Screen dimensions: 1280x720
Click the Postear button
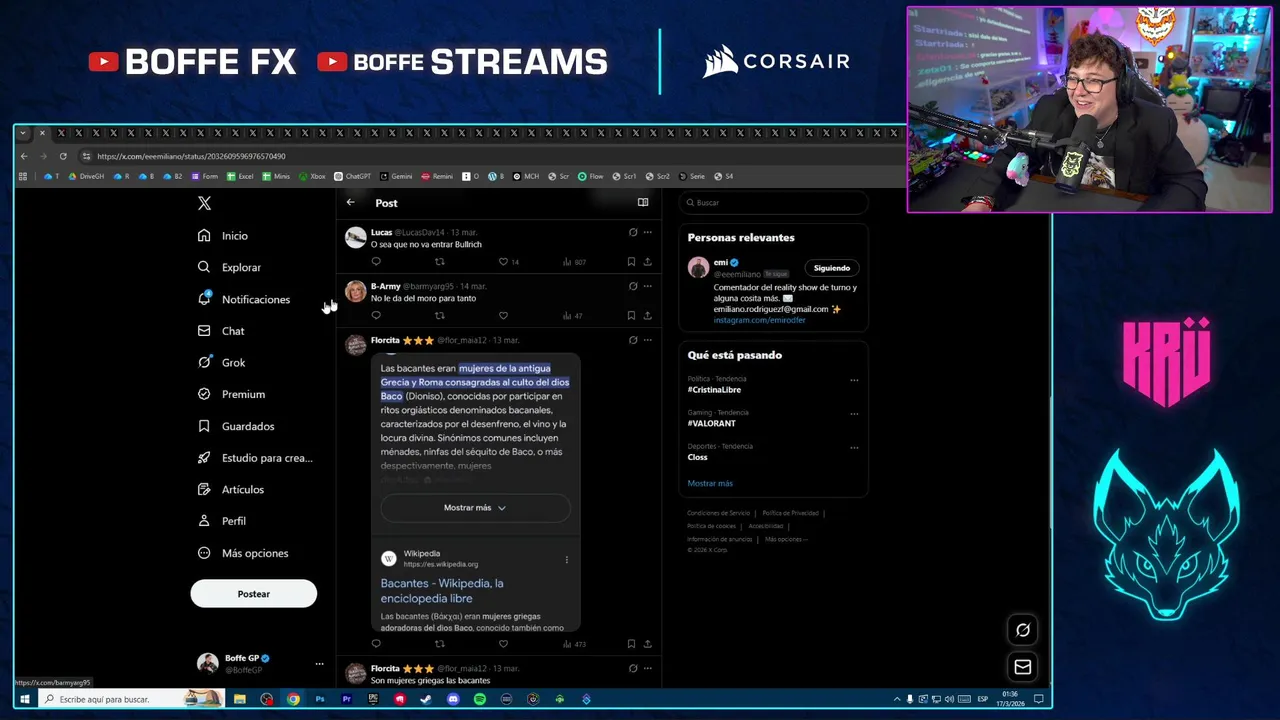click(x=254, y=594)
